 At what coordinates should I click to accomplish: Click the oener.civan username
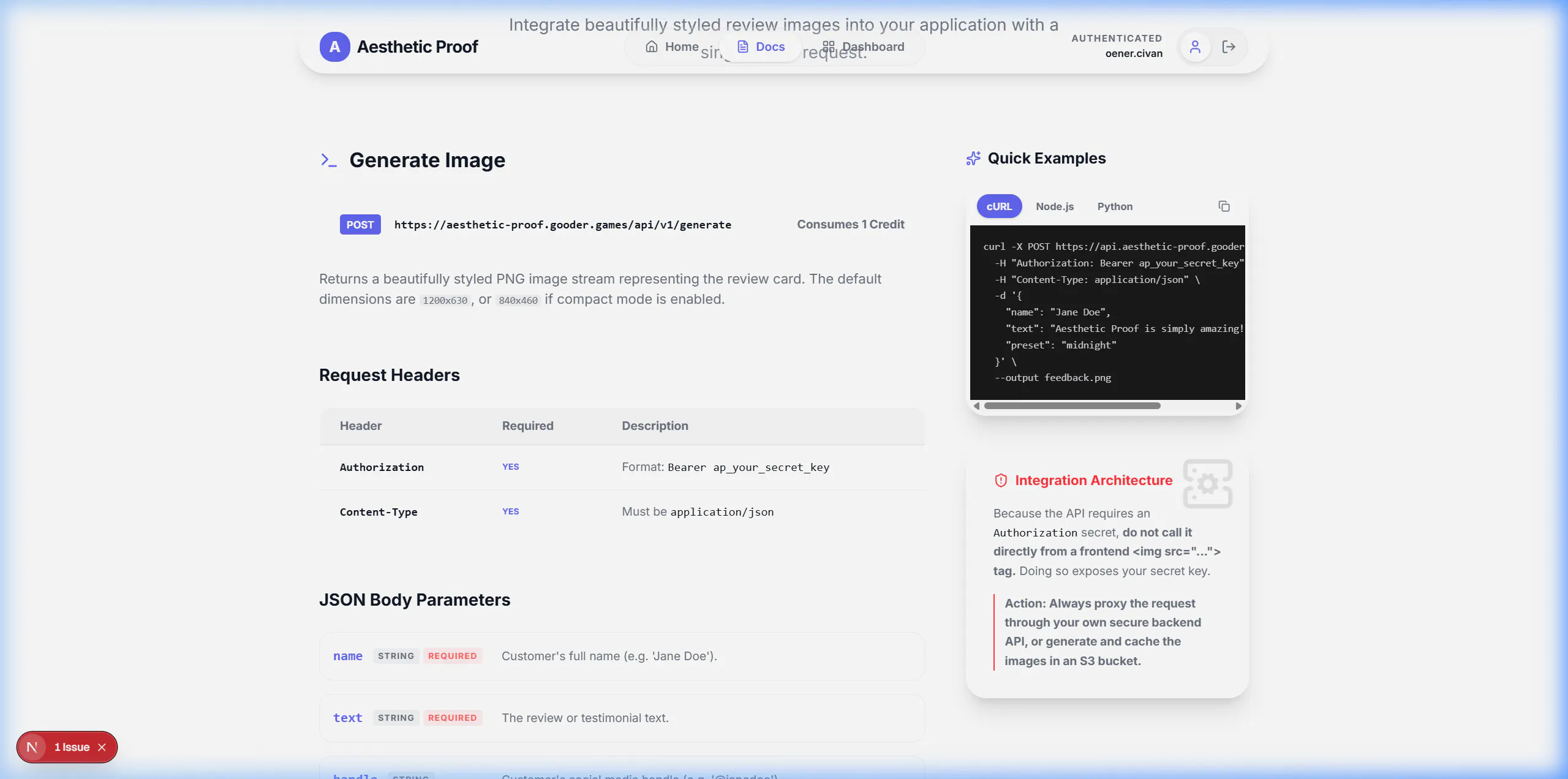tap(1134, 54)
